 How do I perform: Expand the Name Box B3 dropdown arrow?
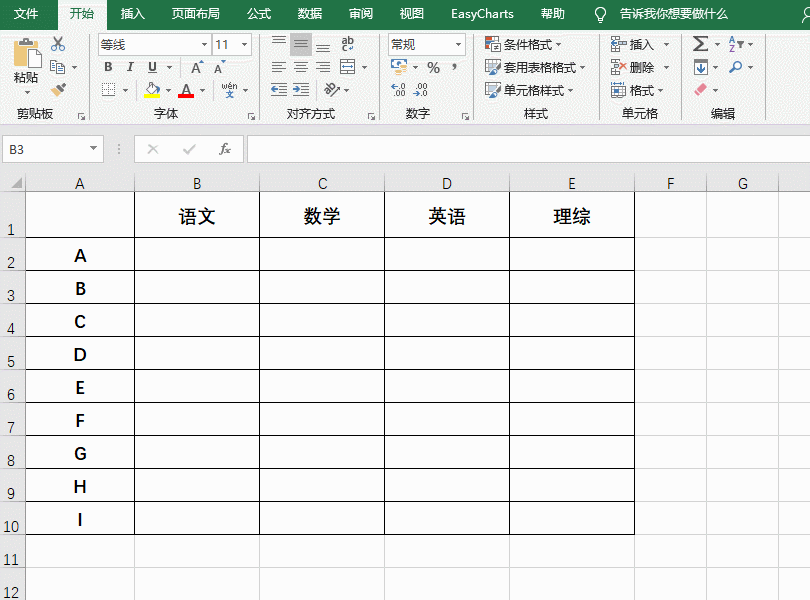[94, 149]
